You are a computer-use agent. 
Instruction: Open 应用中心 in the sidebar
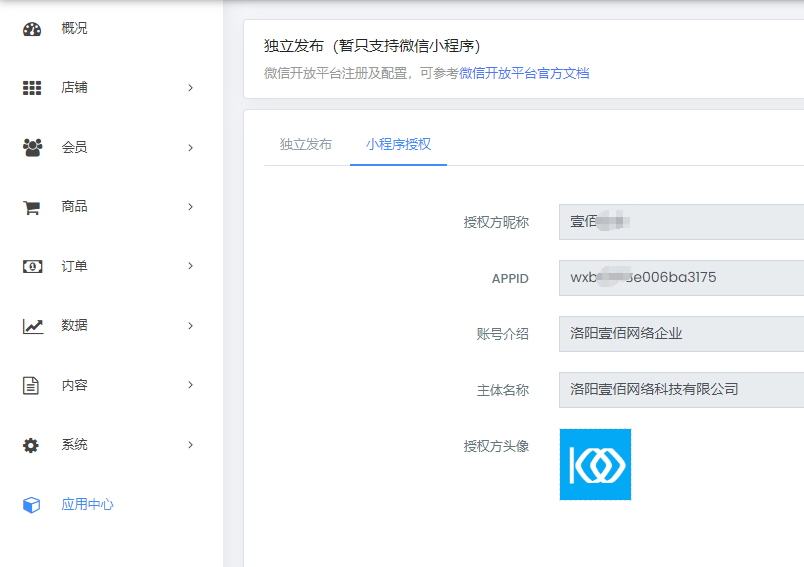pyautogui.click(x=87, y=505)
